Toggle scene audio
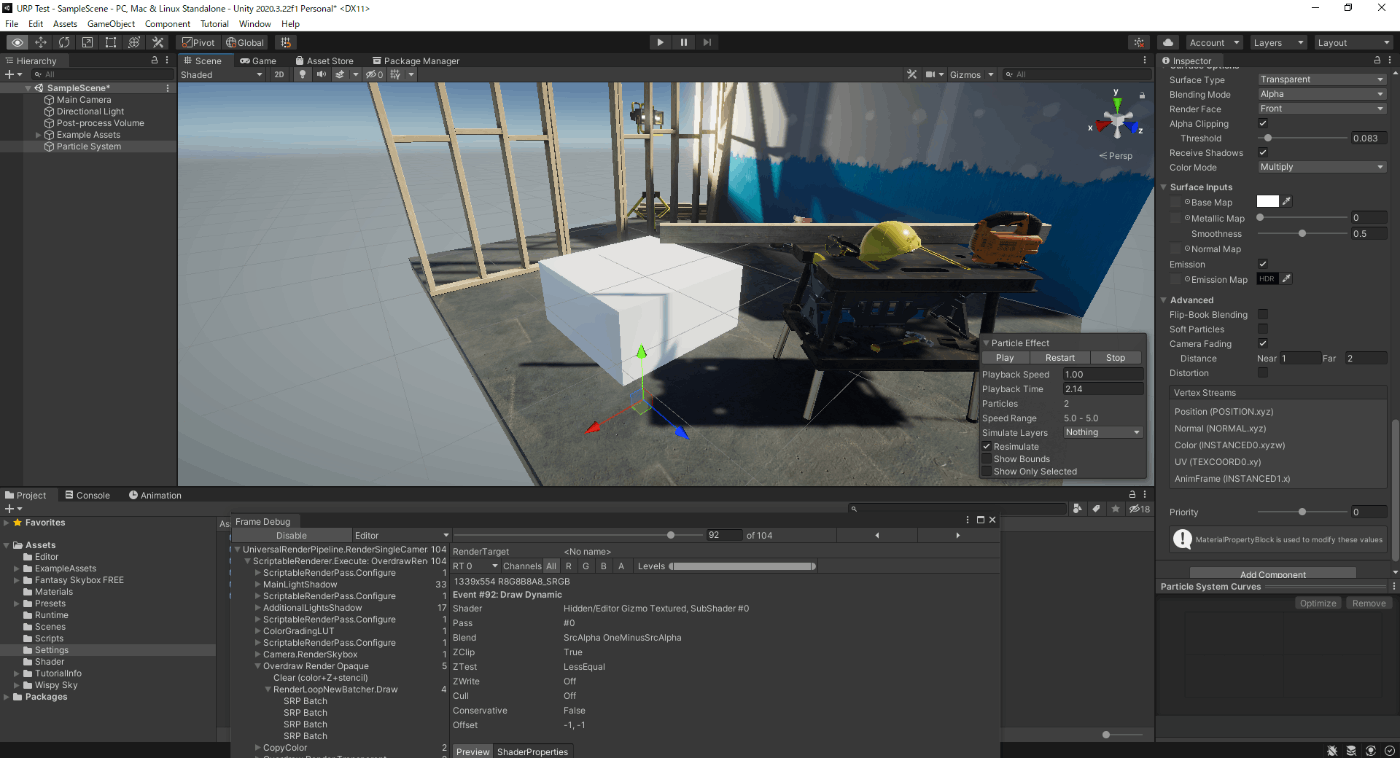This screenshot has height=758, width=1400. point(321,75)
